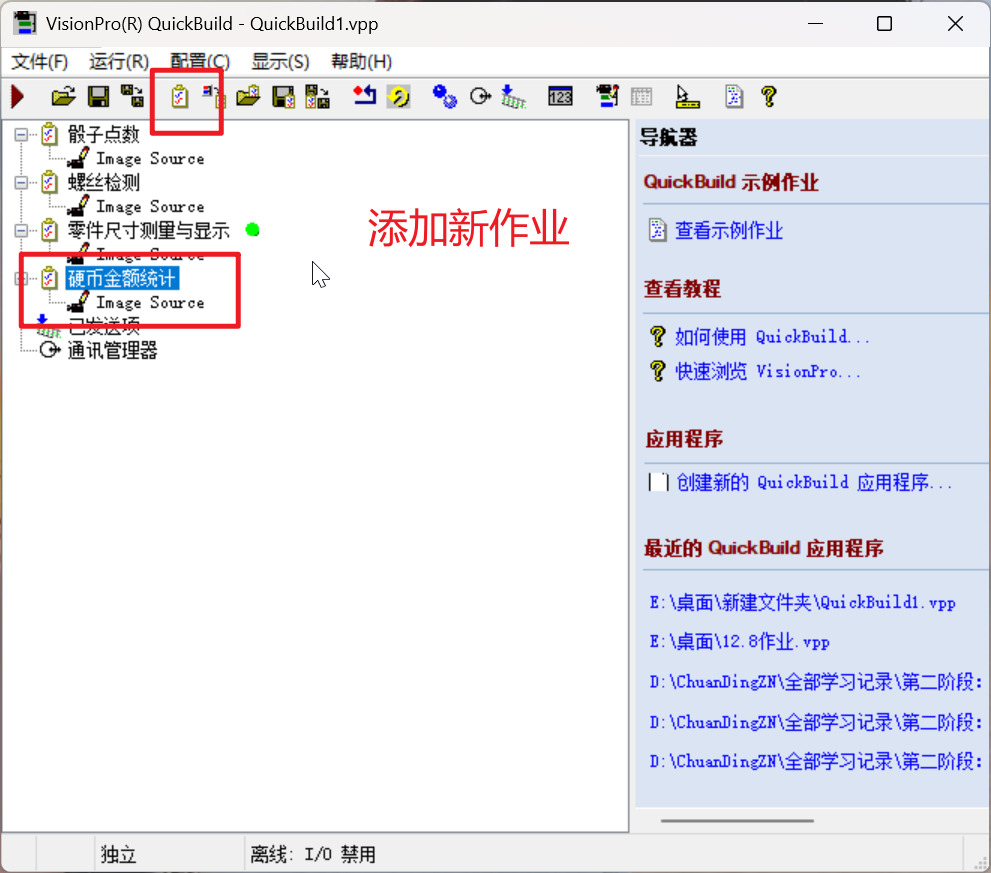Select the 骰子点数 job
This screenshot has height=873, width=991.
tap(104, 135)
